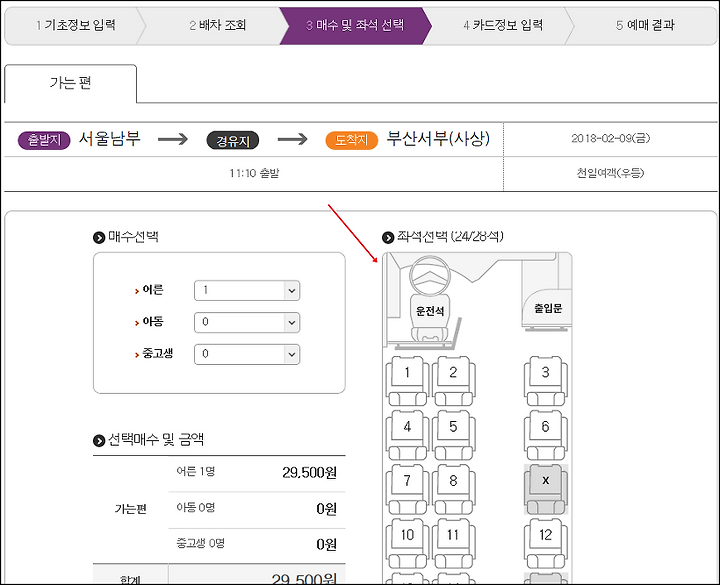Click the 도착지 orange badge
Viewport: 720px width, 585px height.
352,140
